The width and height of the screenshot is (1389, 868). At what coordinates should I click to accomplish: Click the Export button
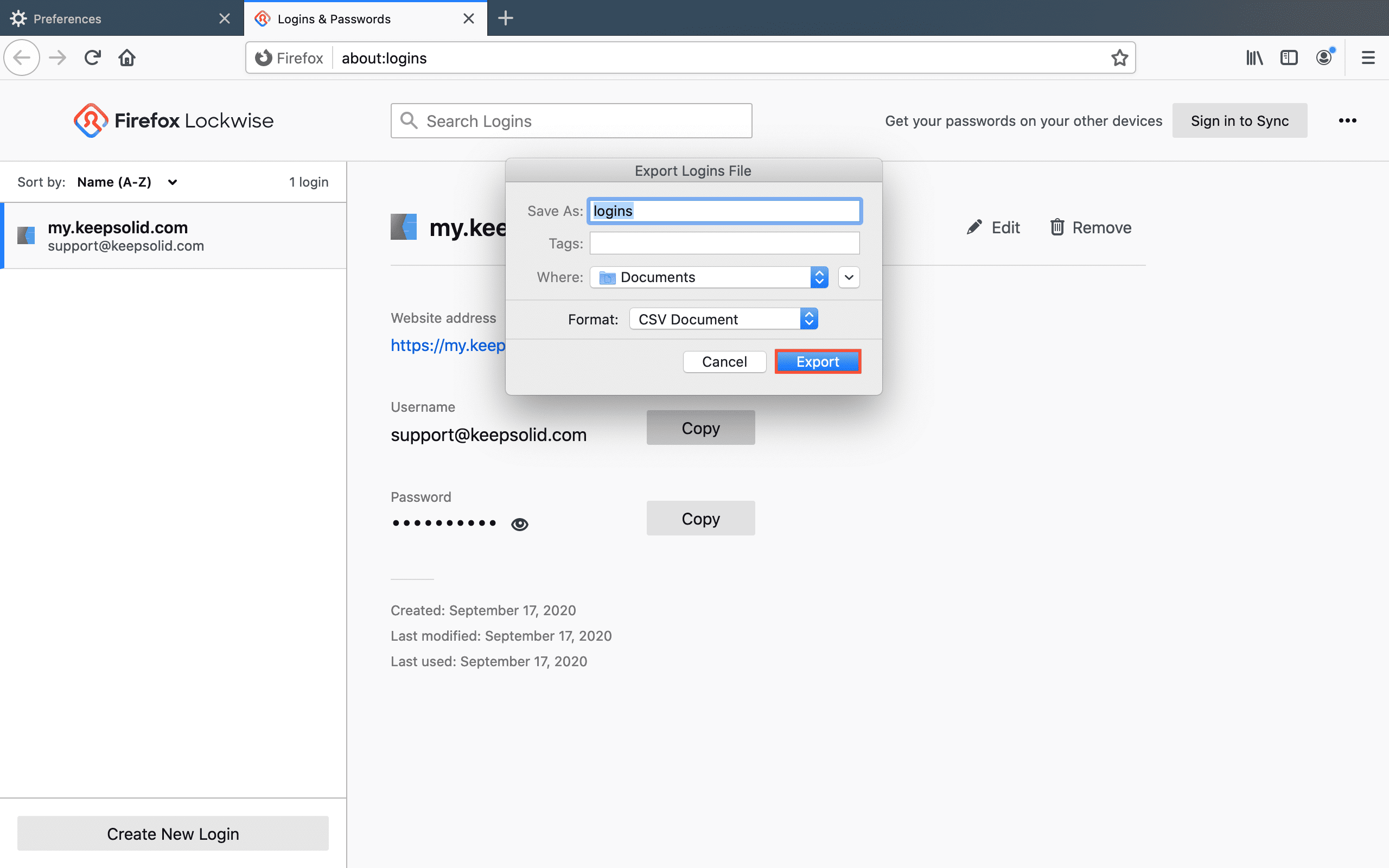[x=817, y=362]
